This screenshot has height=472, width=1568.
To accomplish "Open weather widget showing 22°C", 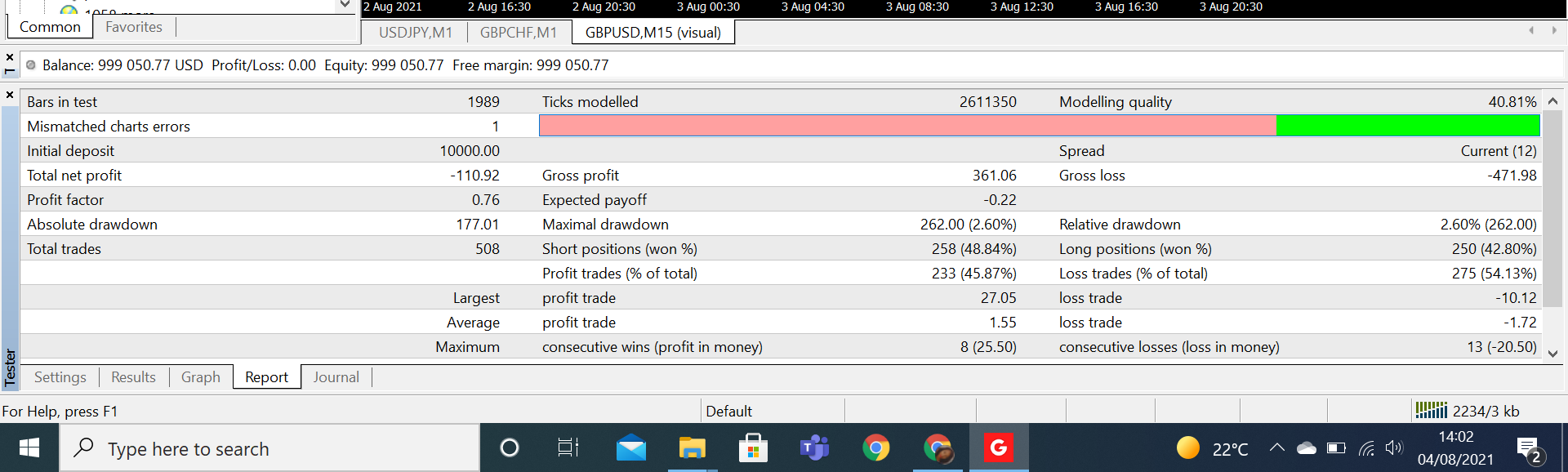I will click(x=1212, y=448).
